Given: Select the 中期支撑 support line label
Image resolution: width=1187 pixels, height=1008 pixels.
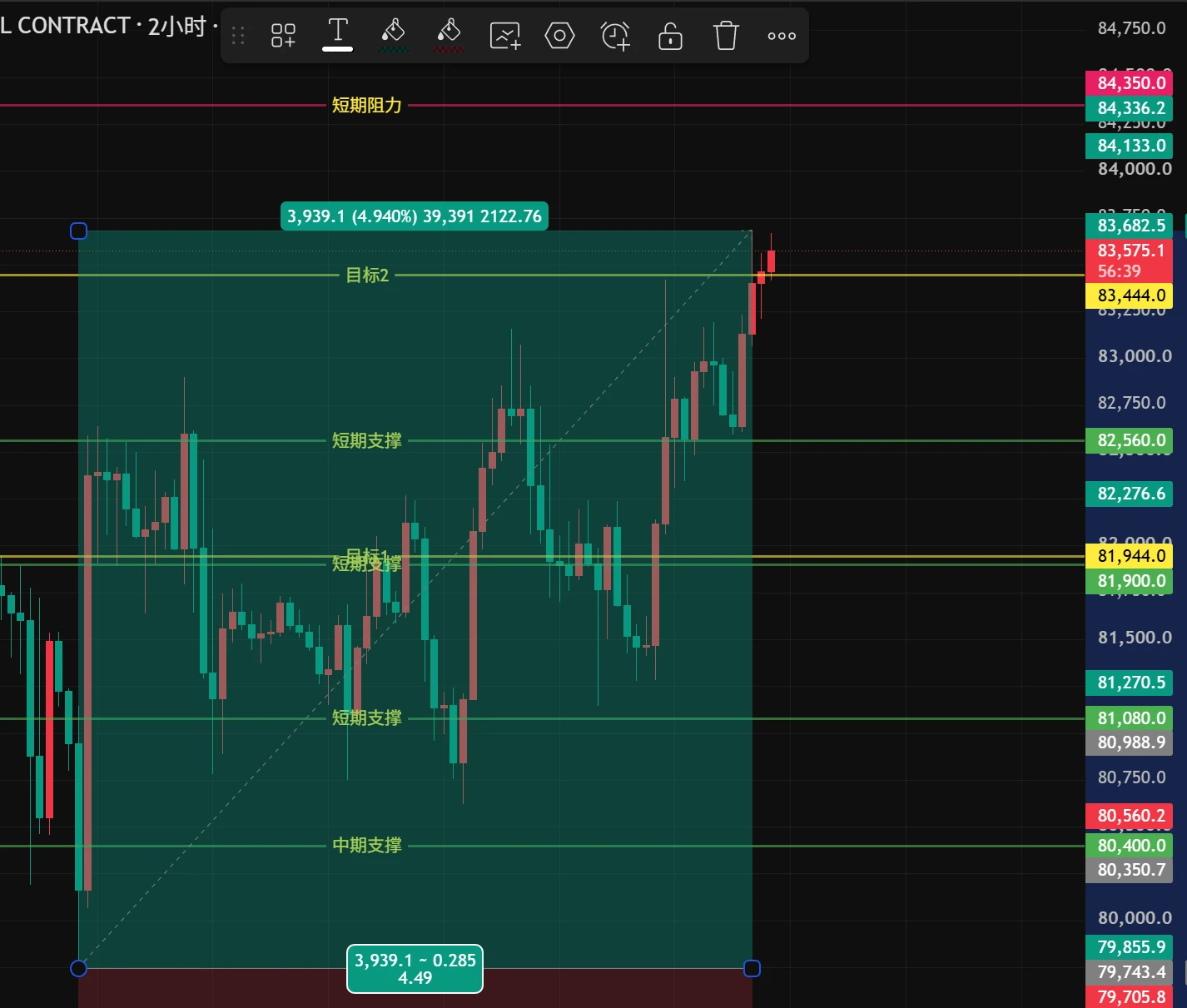Looking at the screenshot, I should pos(367,845).
